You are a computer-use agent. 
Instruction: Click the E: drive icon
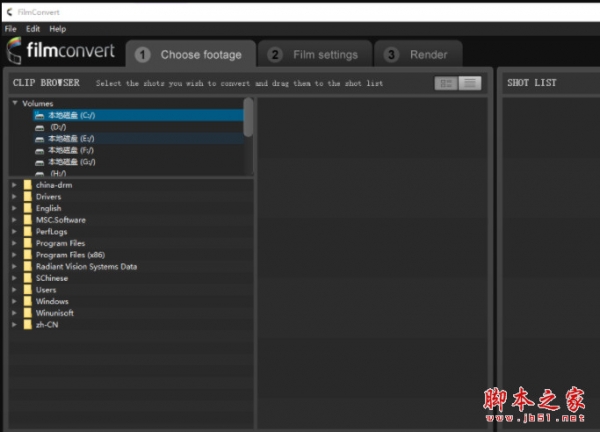coord(39,139)
